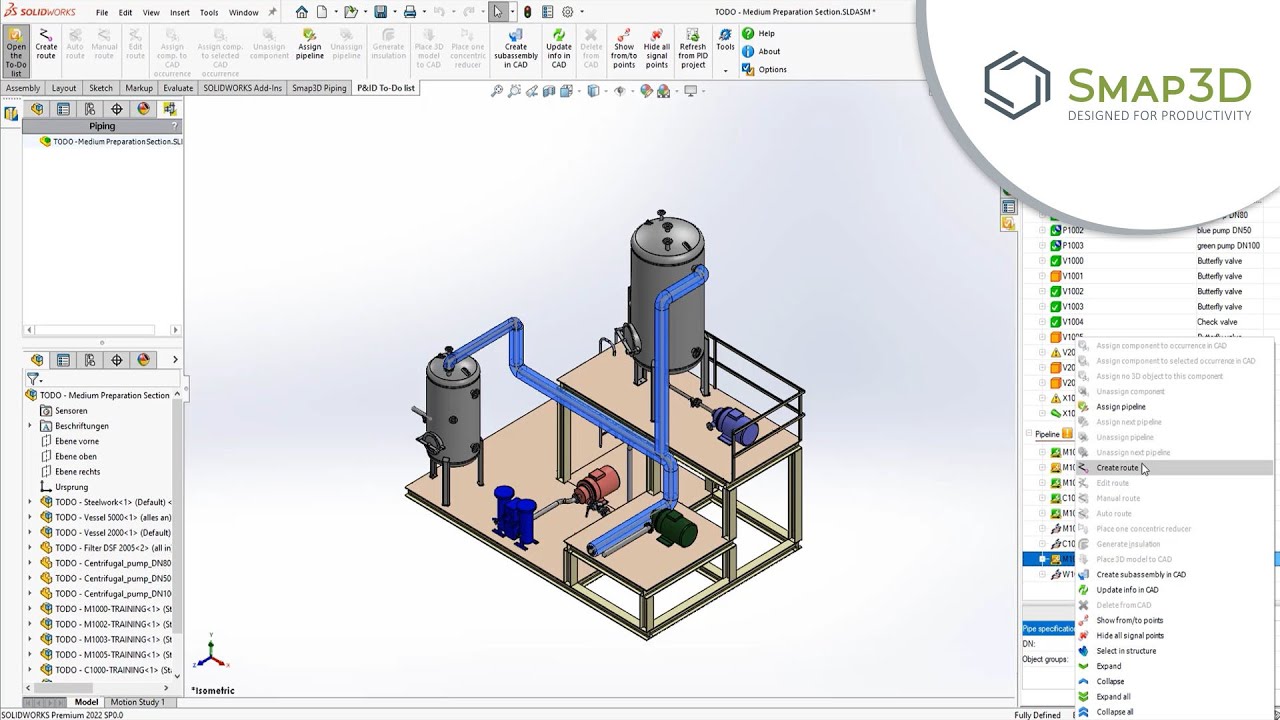This screenshot has height=720, width=1280.
Task: Click the Piping panel help question mark
Action: (x=175, y=126)
